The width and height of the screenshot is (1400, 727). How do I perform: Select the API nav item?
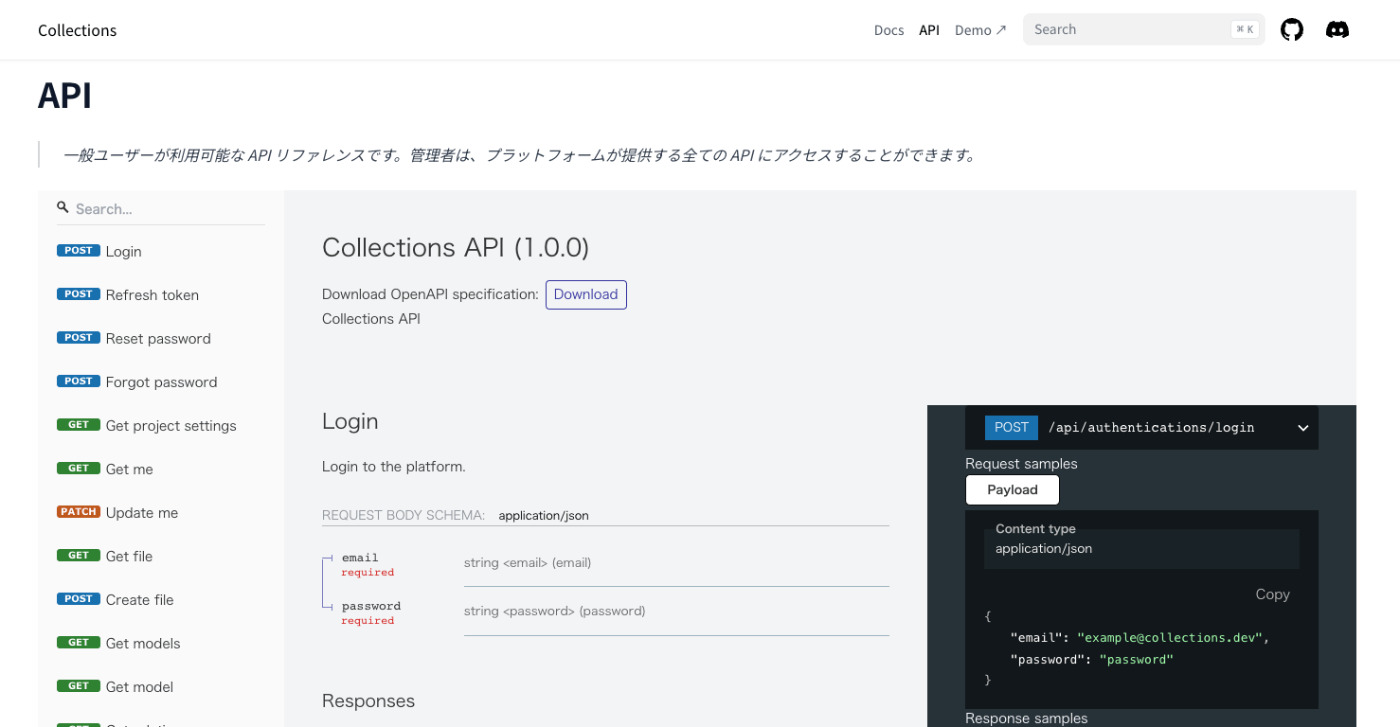coord(929,30)
